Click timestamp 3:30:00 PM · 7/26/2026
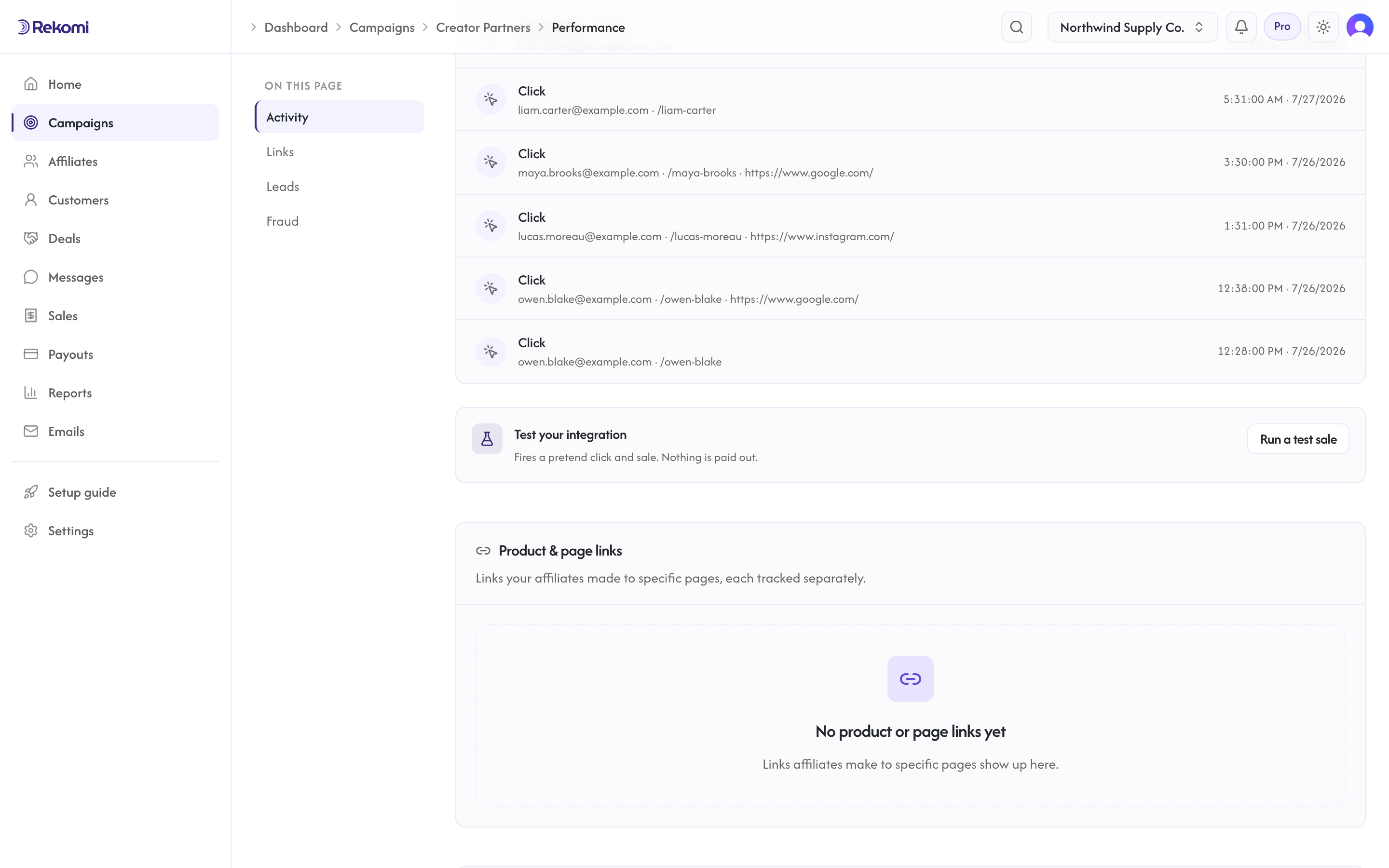The width and height of the screenshot is (1389, 868). coord(1284,162)
